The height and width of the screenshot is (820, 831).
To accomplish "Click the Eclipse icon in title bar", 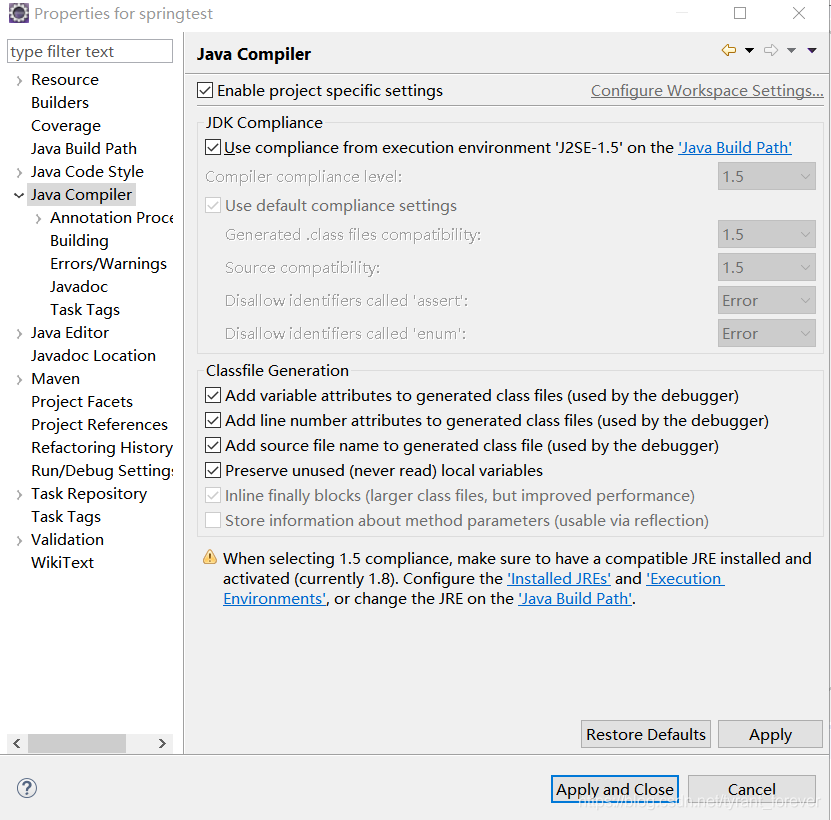I will click(19, 13).
